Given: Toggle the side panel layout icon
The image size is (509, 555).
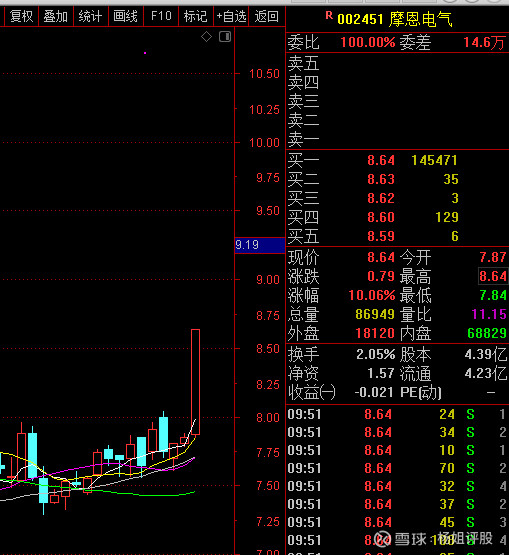Looking at the screenshot, I should [225, 36].
